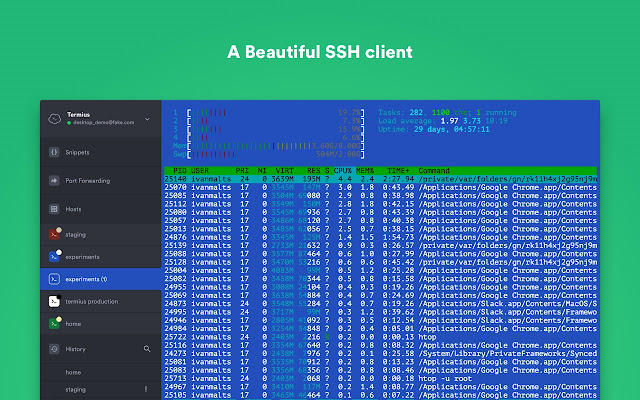Switch to the staging session tab
The width and height of the screenshot is (640, 400).
(100, 235)
